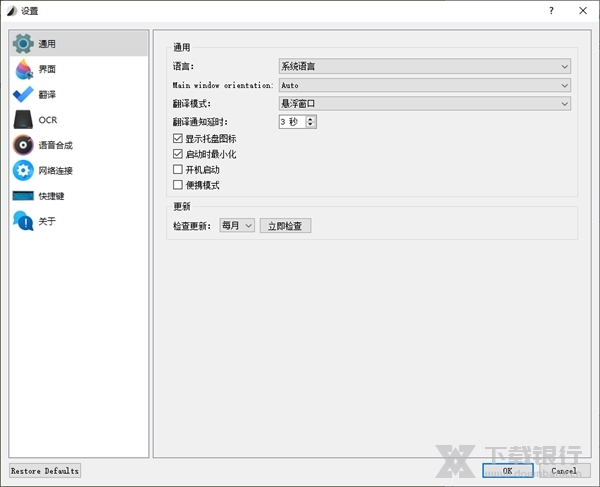The image size is (600, 487).
Task: Select the 快捷键 keyboard icon
Action: pos(23,196)
